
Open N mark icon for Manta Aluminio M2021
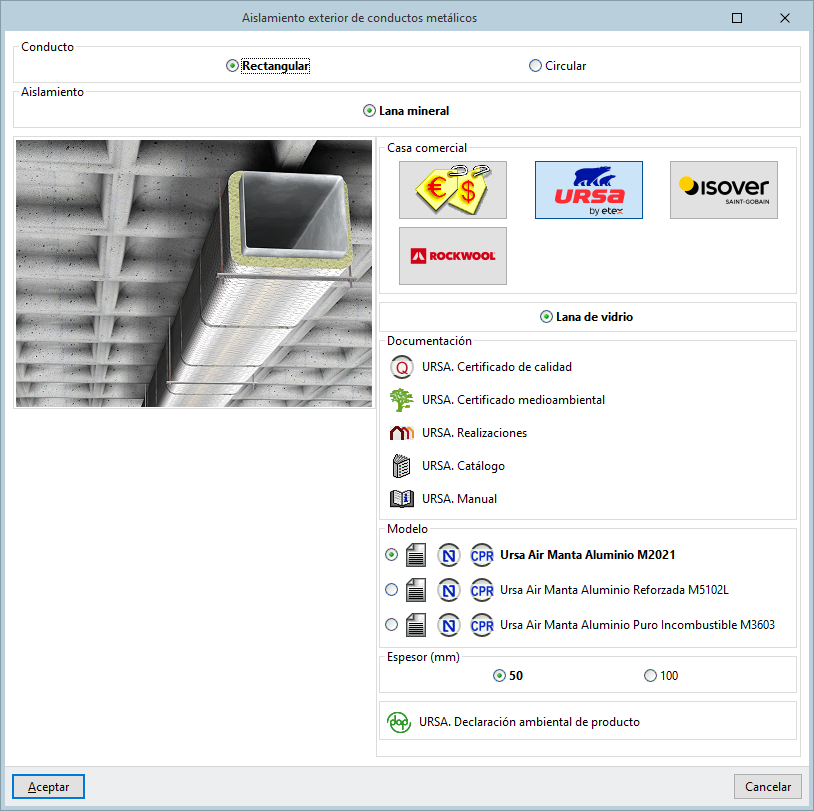pos(449,555)
